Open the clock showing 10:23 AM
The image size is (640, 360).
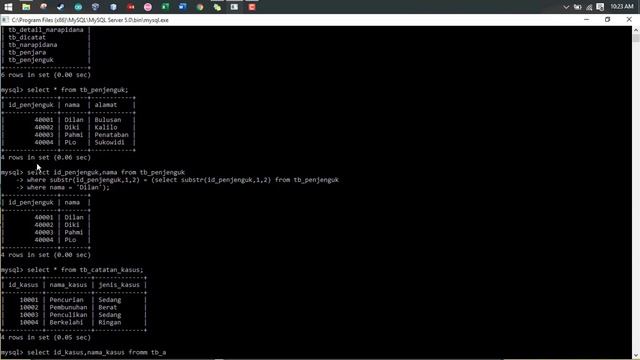pyautogui.click(x=622, y=7)
